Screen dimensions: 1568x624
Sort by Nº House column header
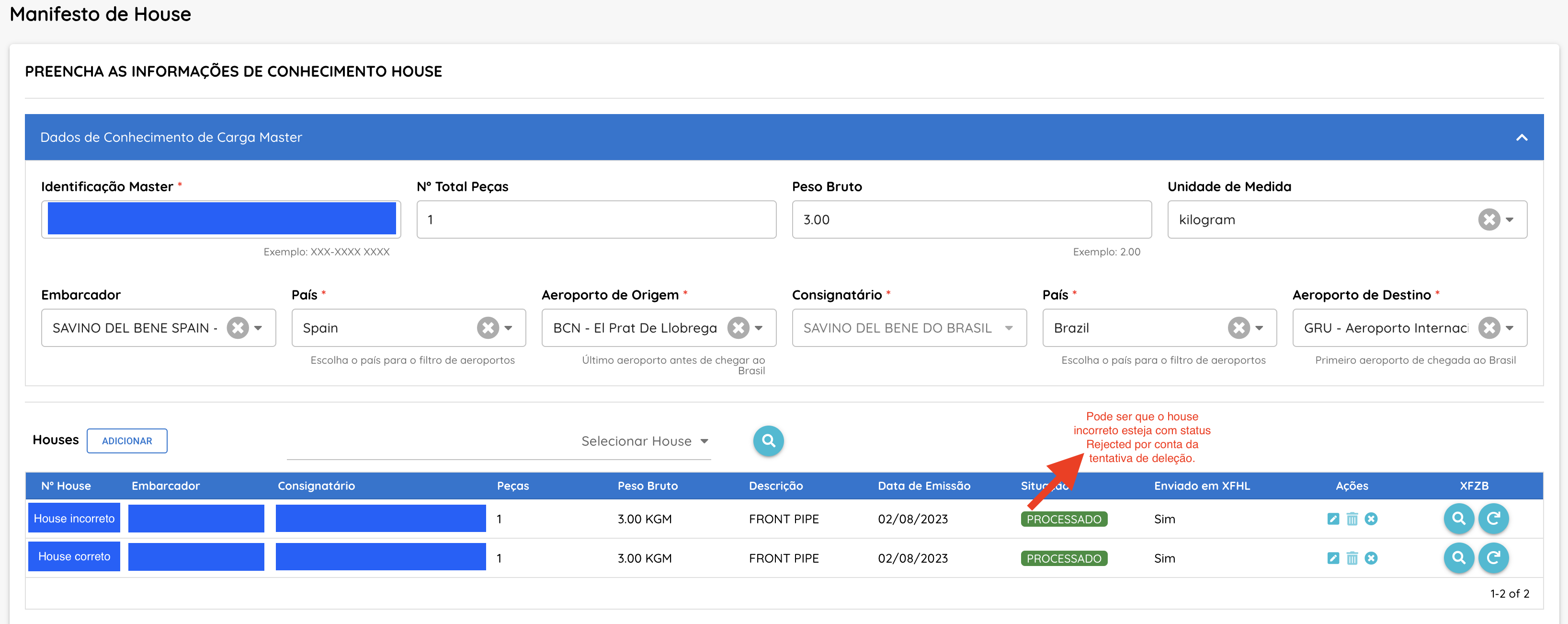66,485
